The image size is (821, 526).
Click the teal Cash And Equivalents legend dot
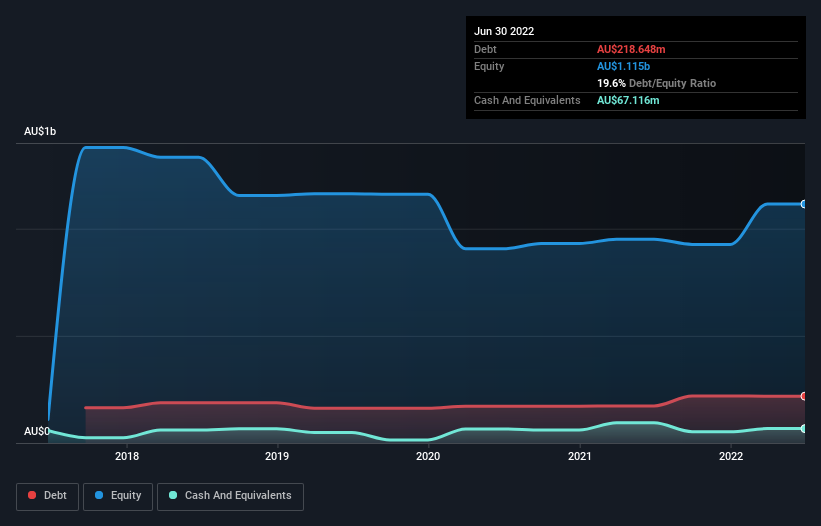(x=173, y=495)
